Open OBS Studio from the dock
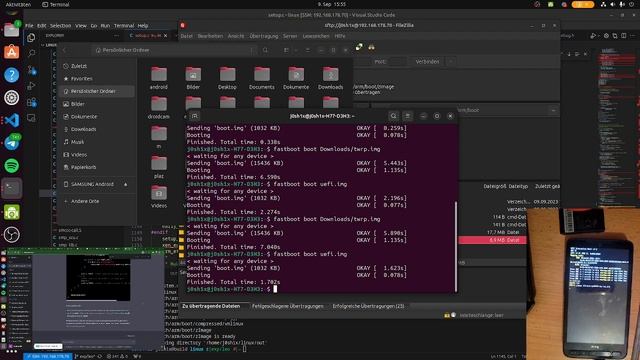 point(11,234)
